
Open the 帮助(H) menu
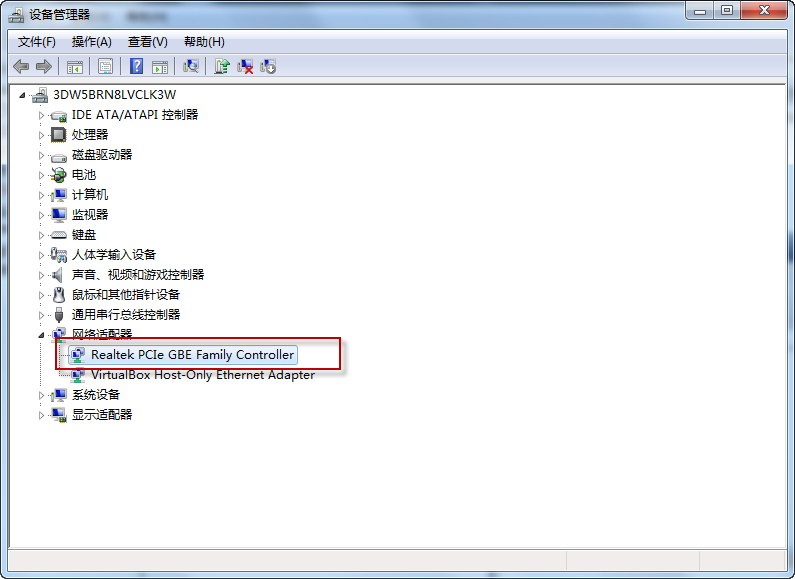coord(204,42)
